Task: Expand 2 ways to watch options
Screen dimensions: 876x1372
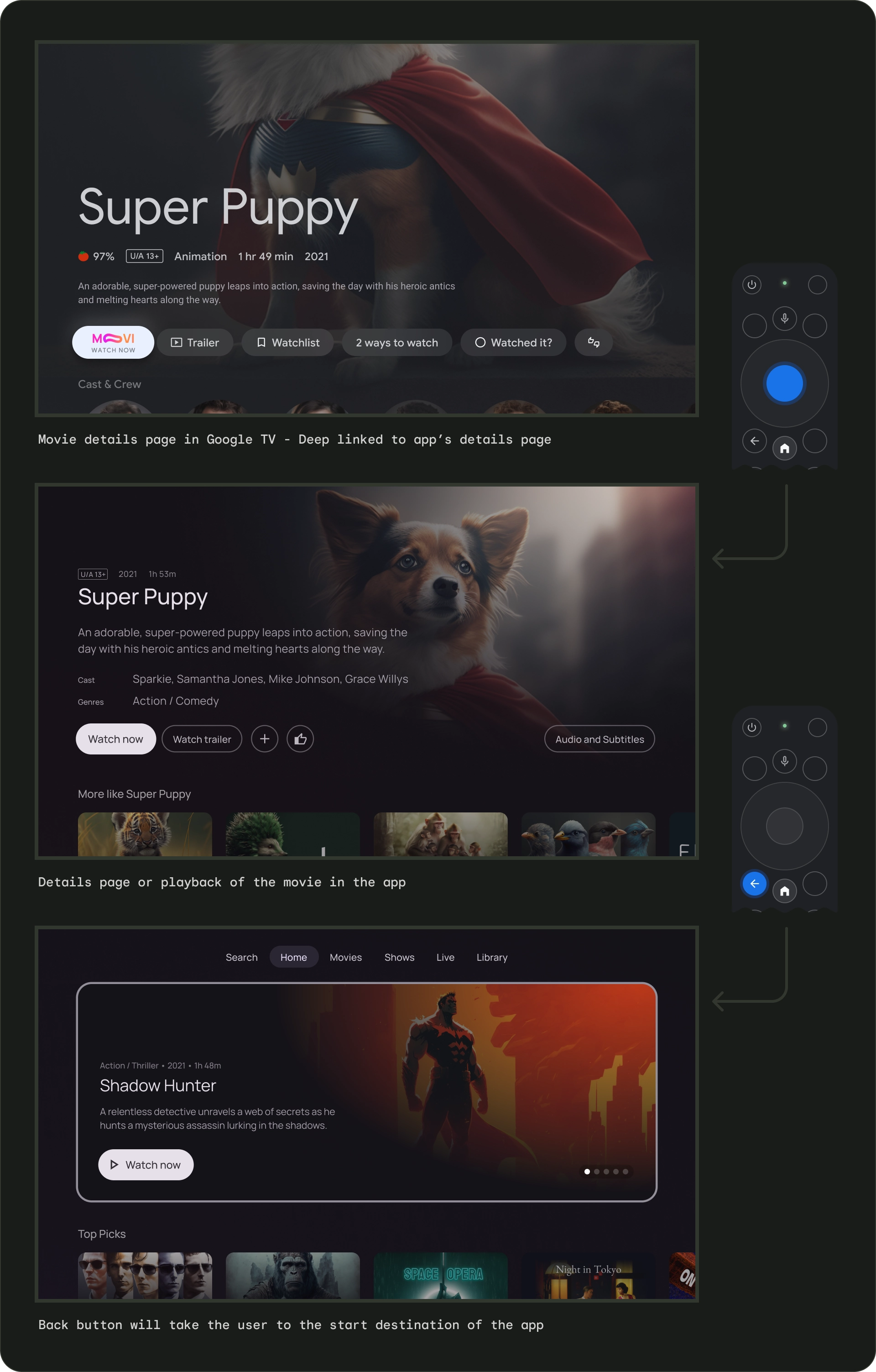Action: click(x=396, y=342)
